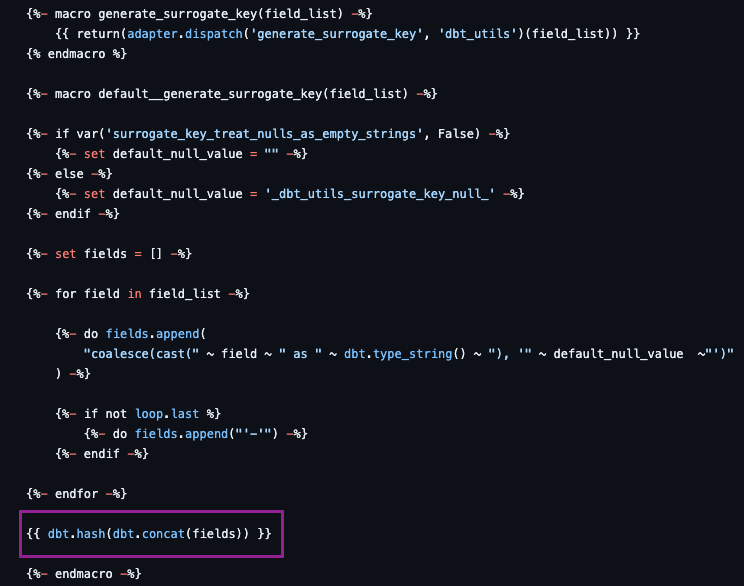Image resolution: width=744 pixels, height=586 pixels.
Task: Click 'loop.last' in the if condition
Action: coord(167,414)
